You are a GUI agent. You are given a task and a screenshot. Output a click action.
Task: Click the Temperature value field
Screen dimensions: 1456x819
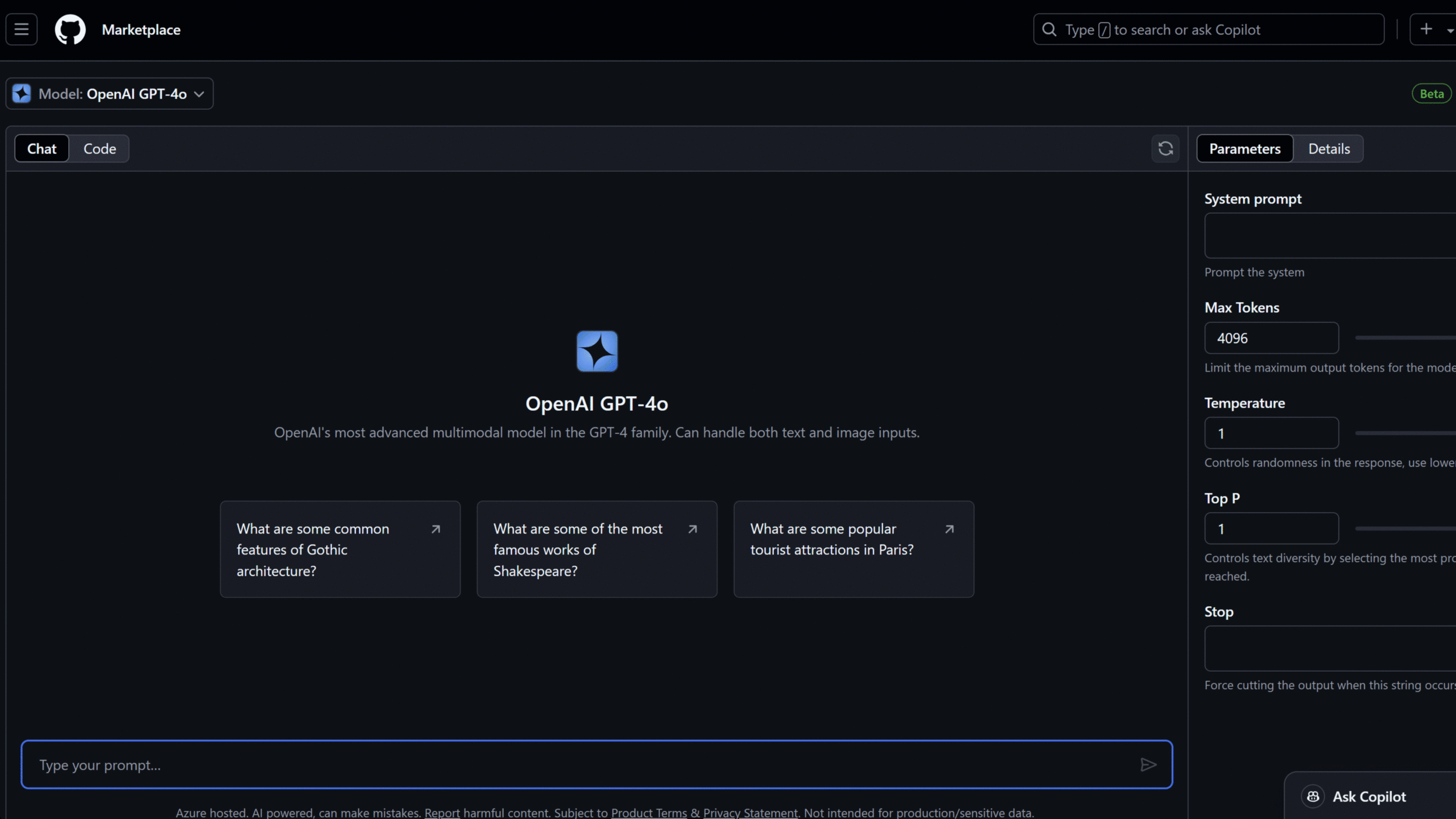pyautogui.click(x=1271, y=433)
